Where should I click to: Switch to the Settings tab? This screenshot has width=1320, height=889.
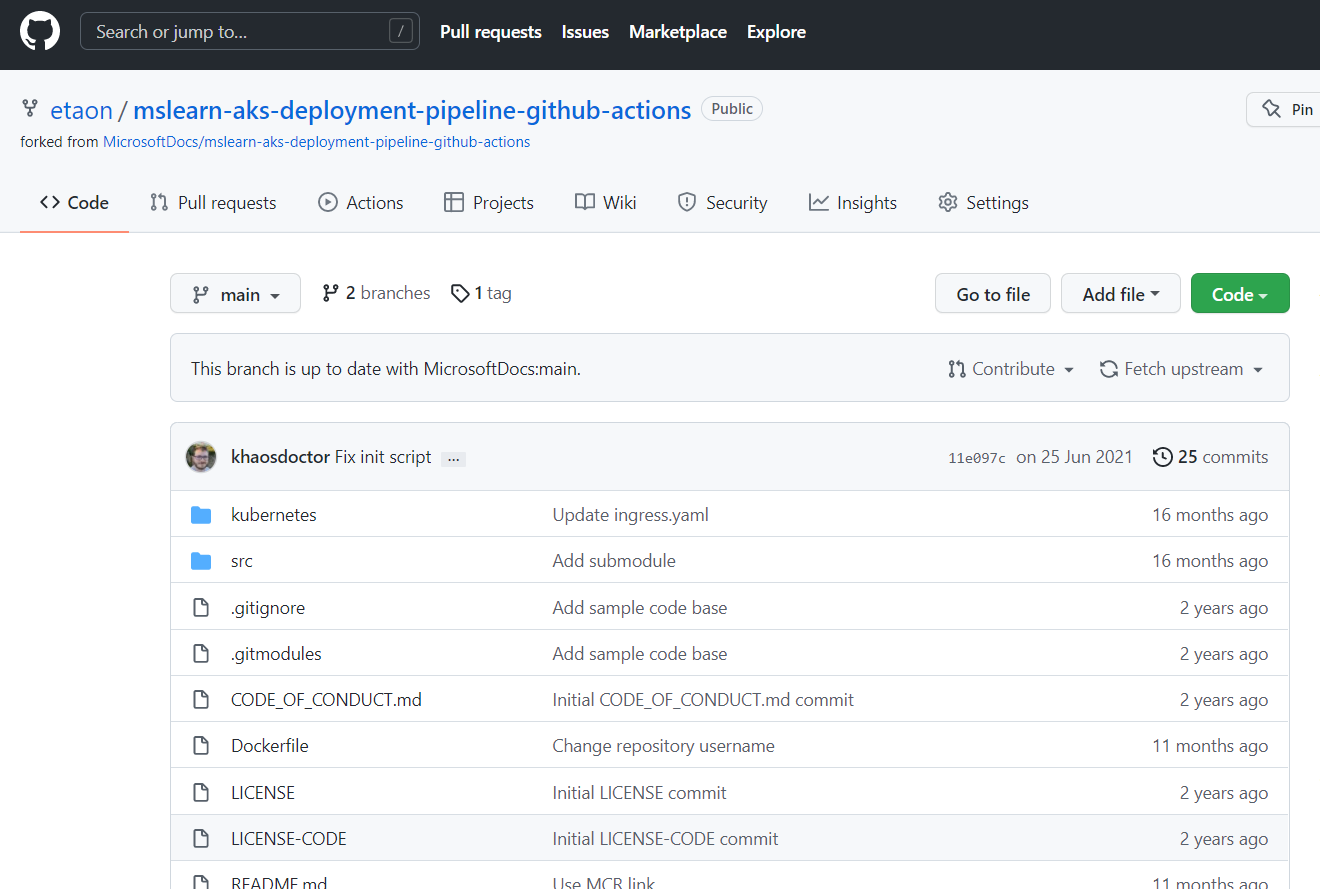(983, 202)
